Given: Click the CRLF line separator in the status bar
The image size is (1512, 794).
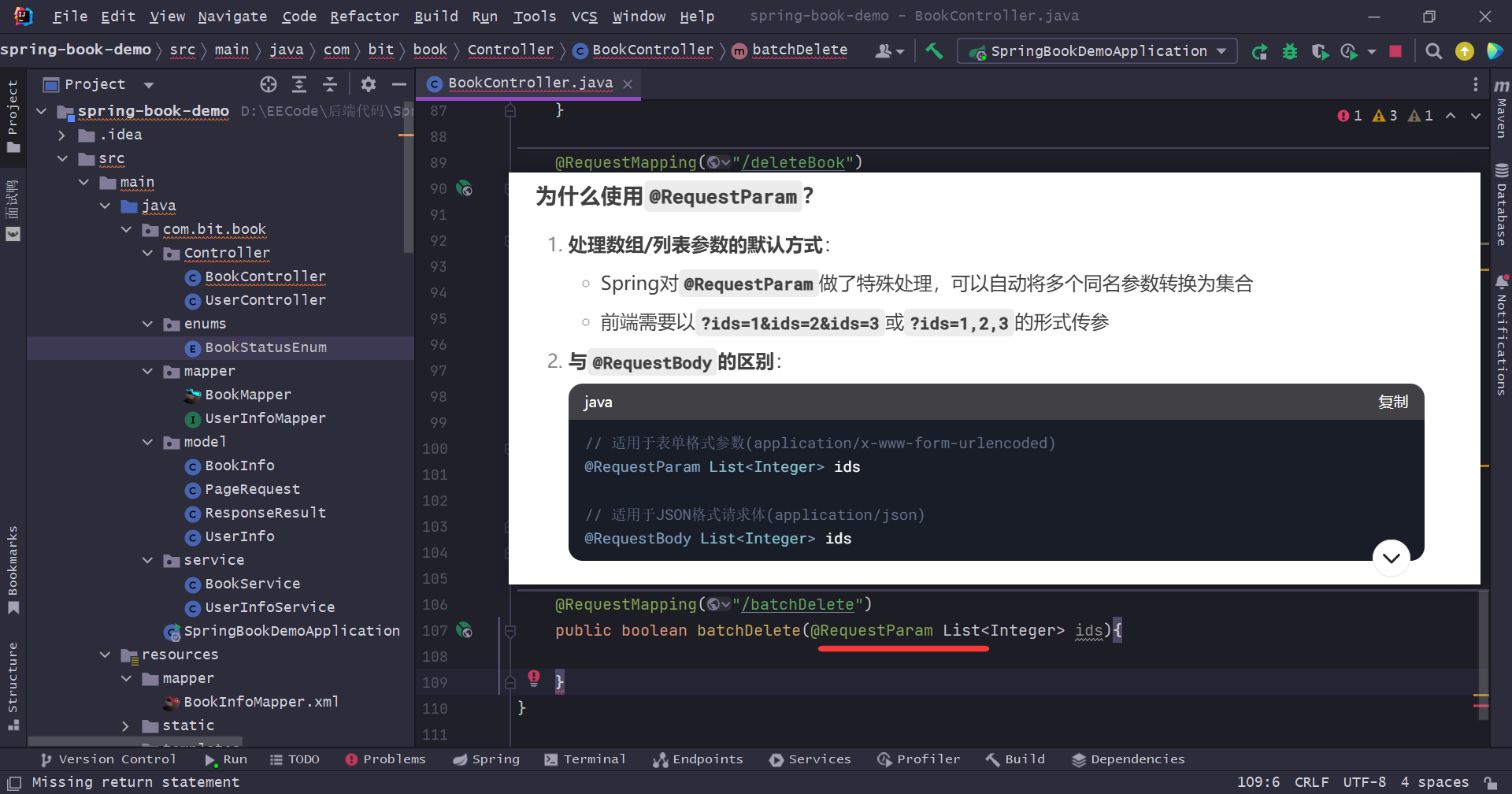Looking at the screenshot, I should point(1311,782).
